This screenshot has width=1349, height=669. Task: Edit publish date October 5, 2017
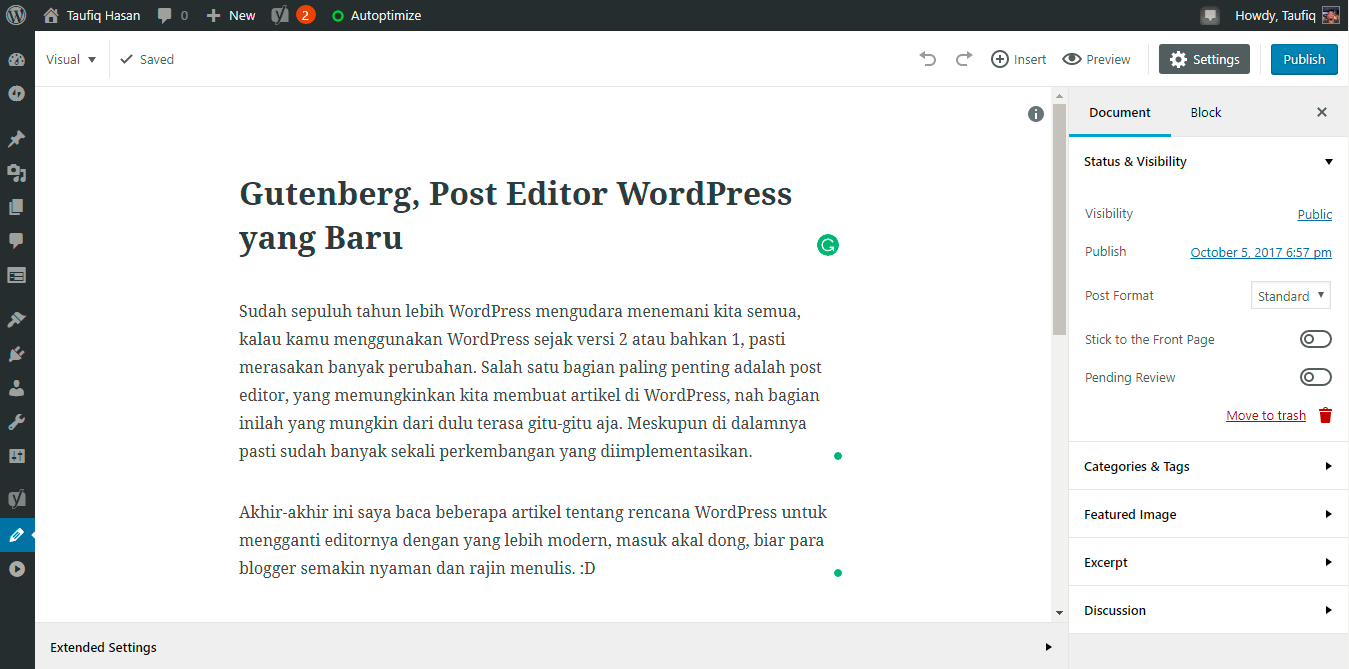coord(1261,252)
